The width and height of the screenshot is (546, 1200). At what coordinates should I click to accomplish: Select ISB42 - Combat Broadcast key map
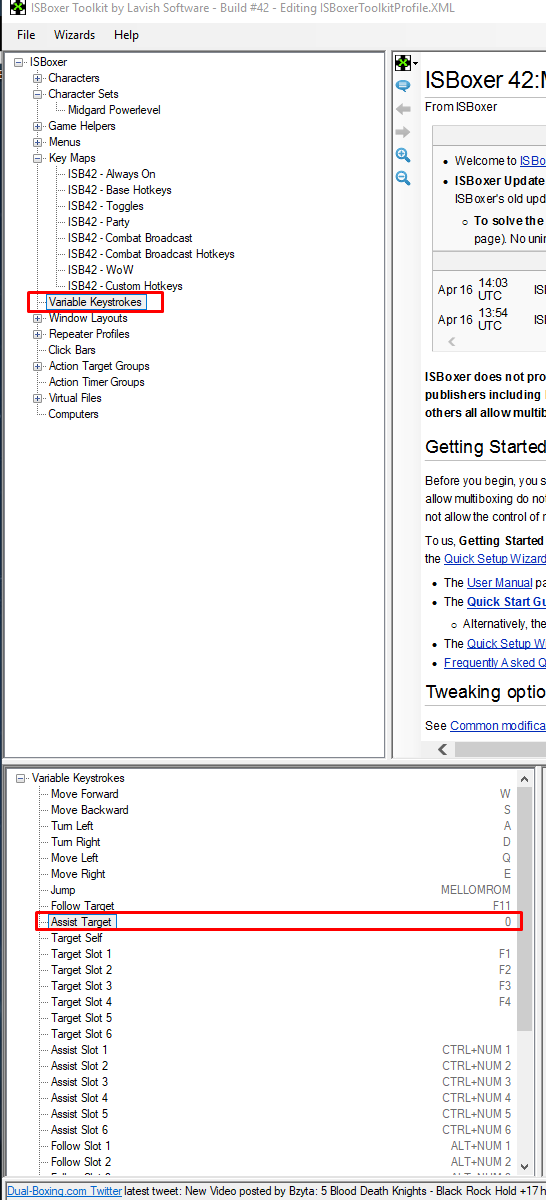coord(130,238)
